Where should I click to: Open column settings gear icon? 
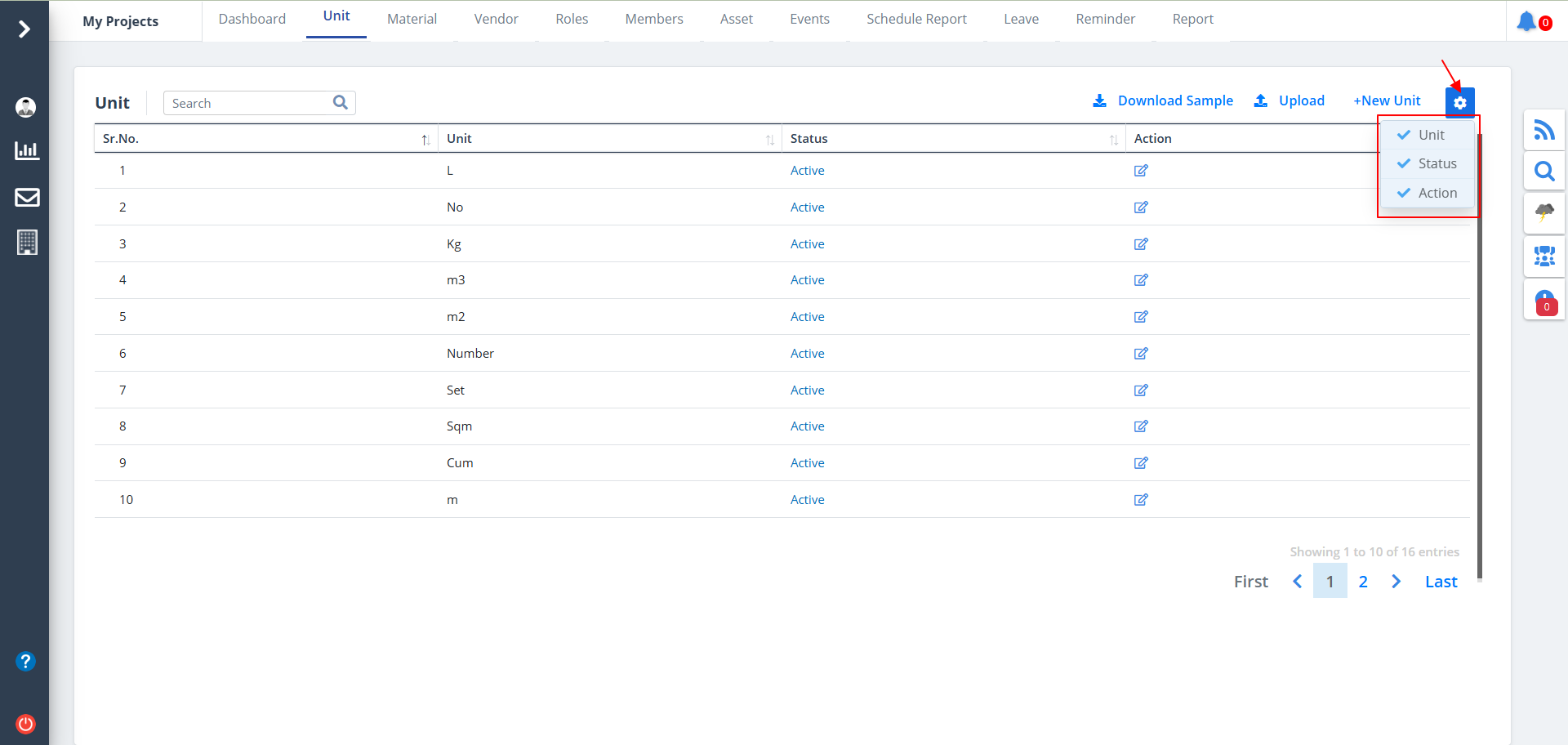tap(1459, 102)
